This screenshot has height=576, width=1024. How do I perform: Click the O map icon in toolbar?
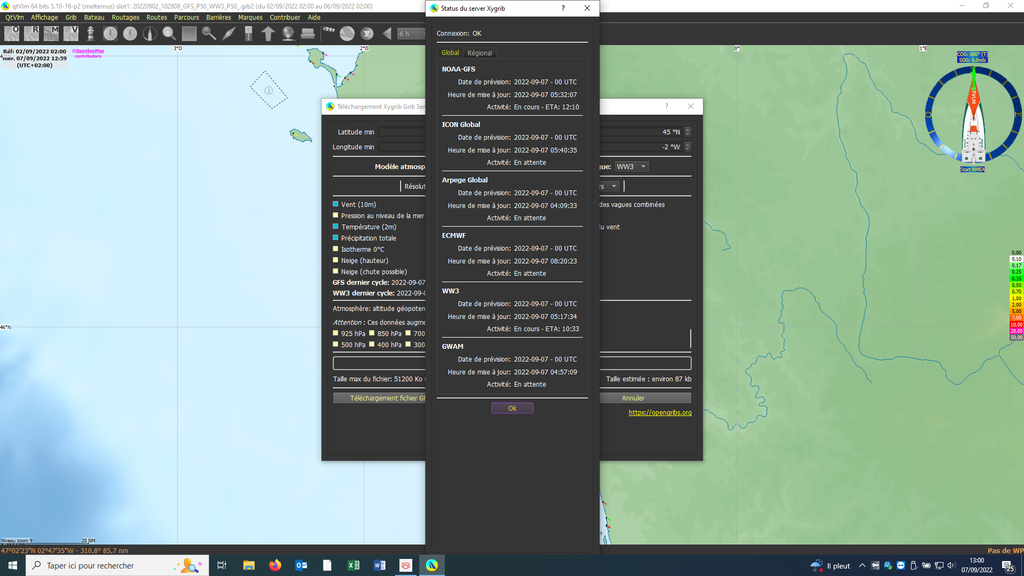pos(12,33)
